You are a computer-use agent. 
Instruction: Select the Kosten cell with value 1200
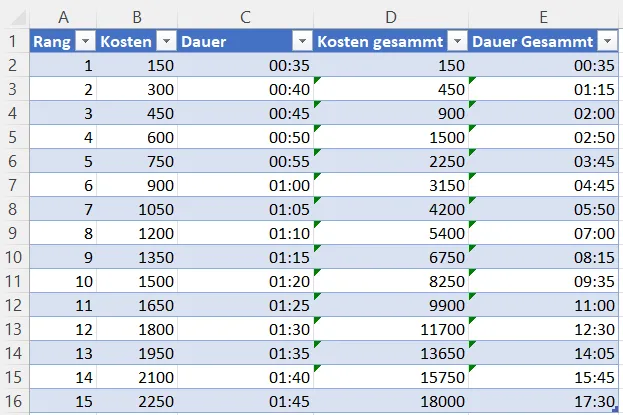coord(138,233)
